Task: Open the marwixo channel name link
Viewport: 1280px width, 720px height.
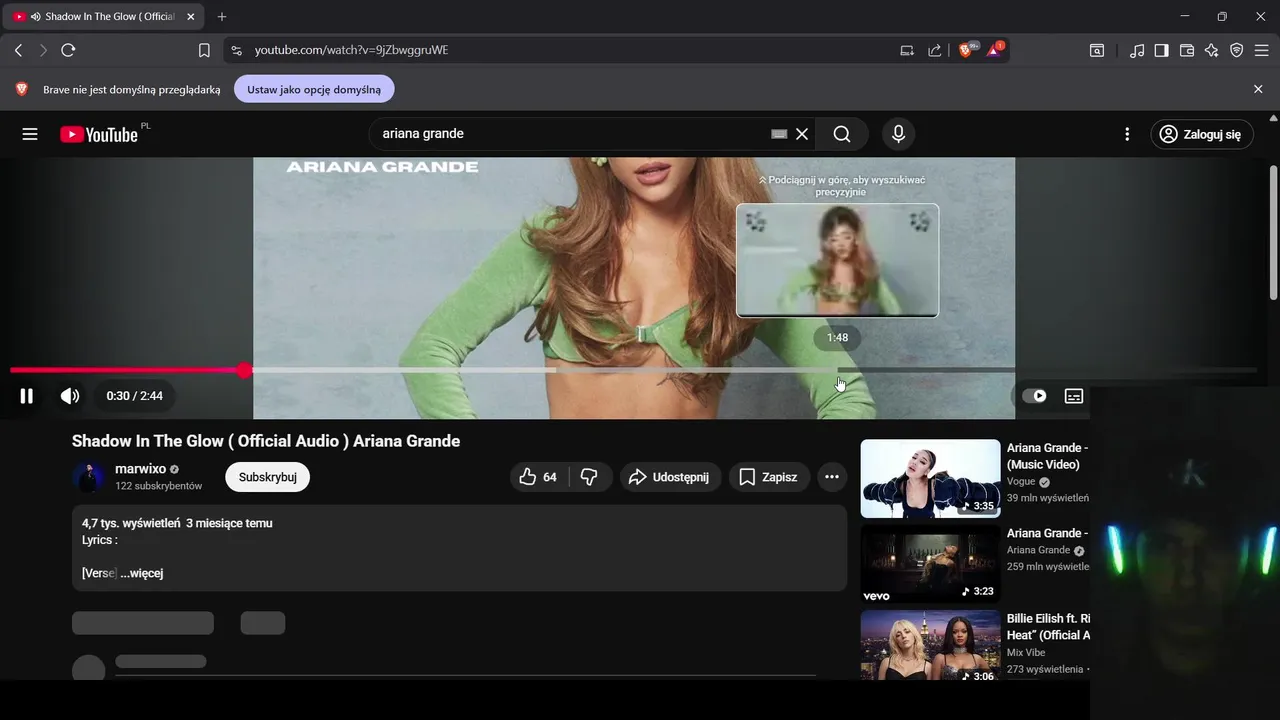Action: pyautogui.click(x=140, y=469)
